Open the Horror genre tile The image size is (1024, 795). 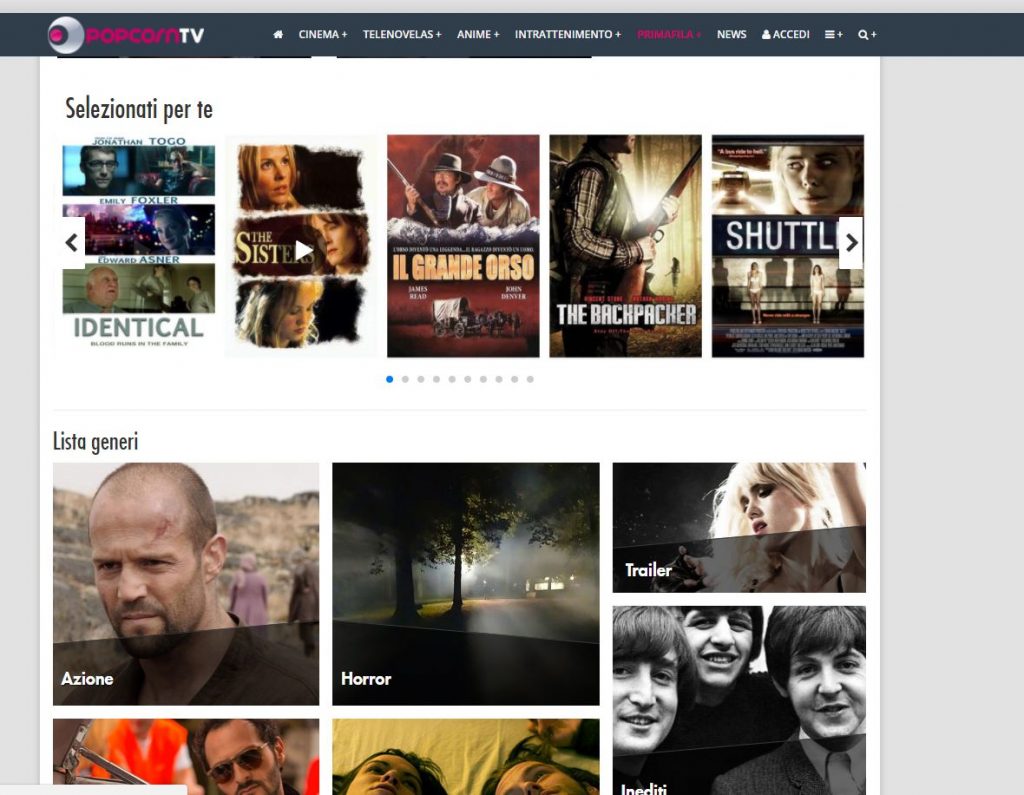coord(466,584)
